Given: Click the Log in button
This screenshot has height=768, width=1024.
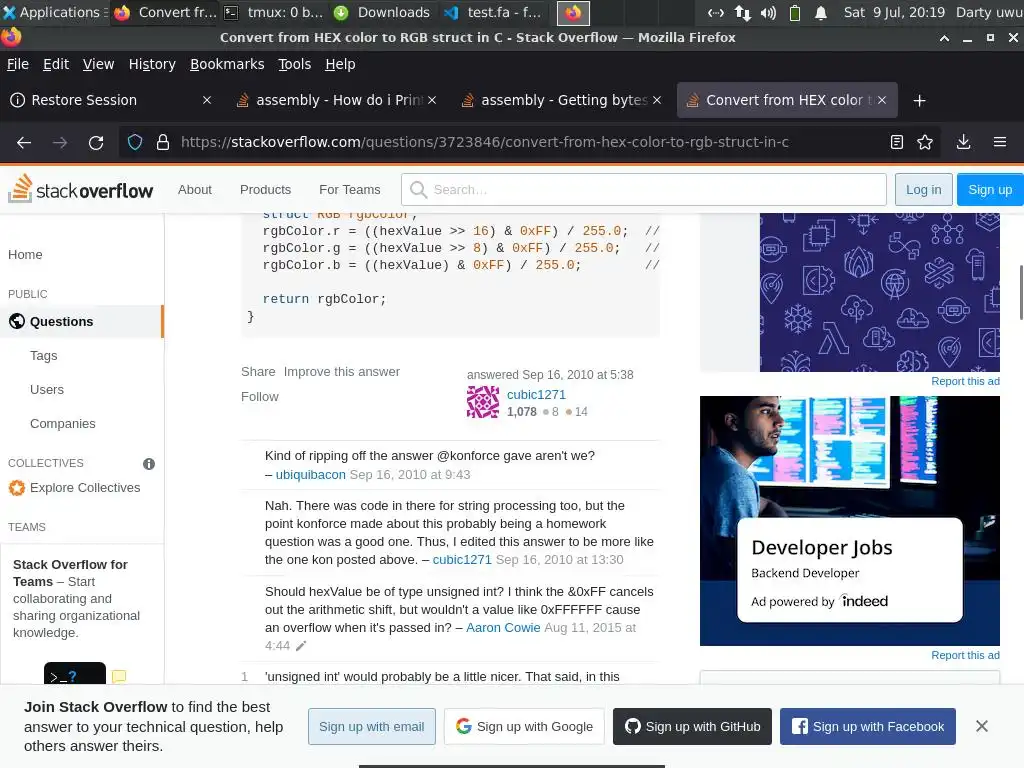Looking at the screenshot, I should [923, 189].
